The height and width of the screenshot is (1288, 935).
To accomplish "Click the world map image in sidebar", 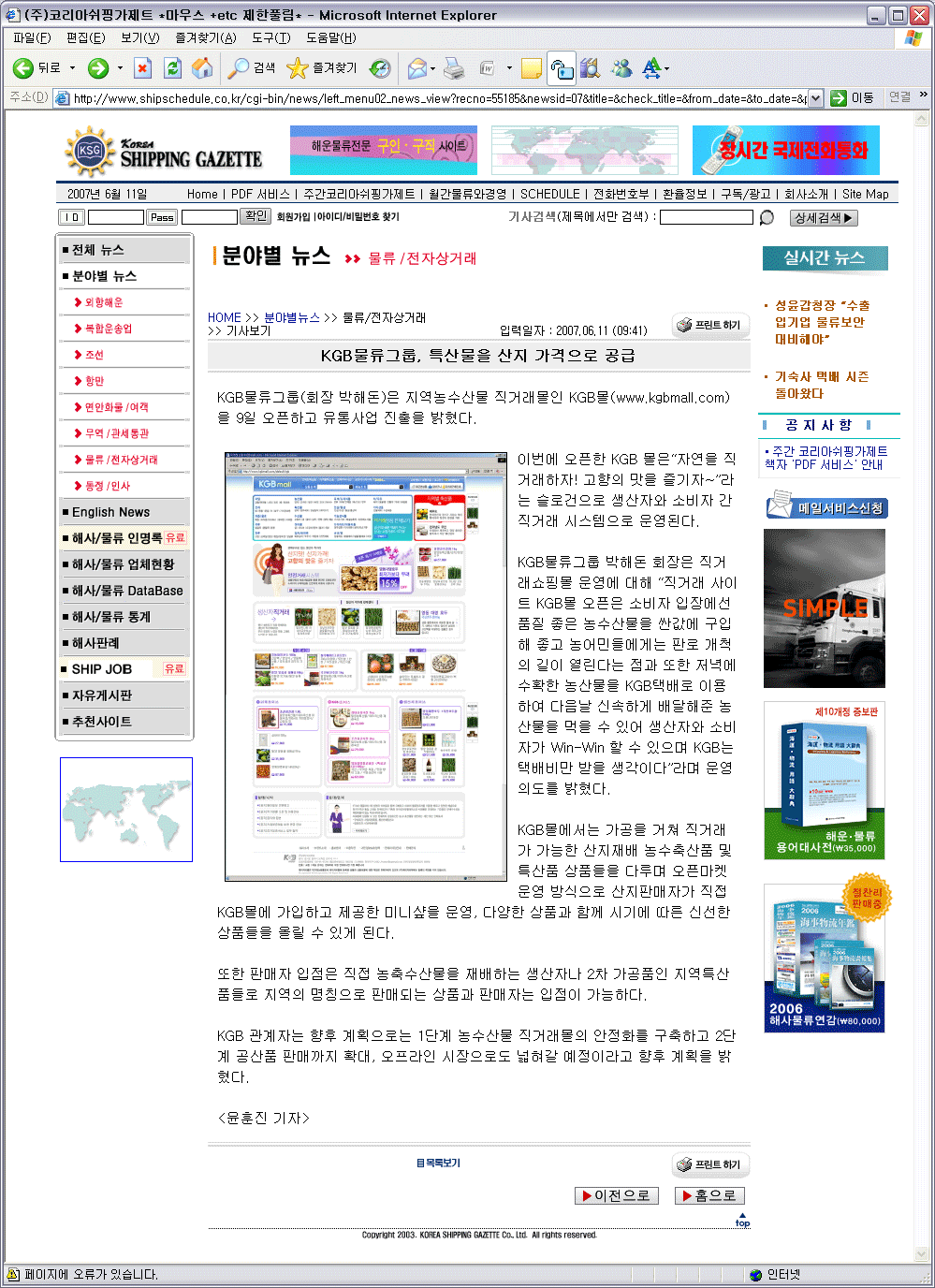I will (126, 810).
